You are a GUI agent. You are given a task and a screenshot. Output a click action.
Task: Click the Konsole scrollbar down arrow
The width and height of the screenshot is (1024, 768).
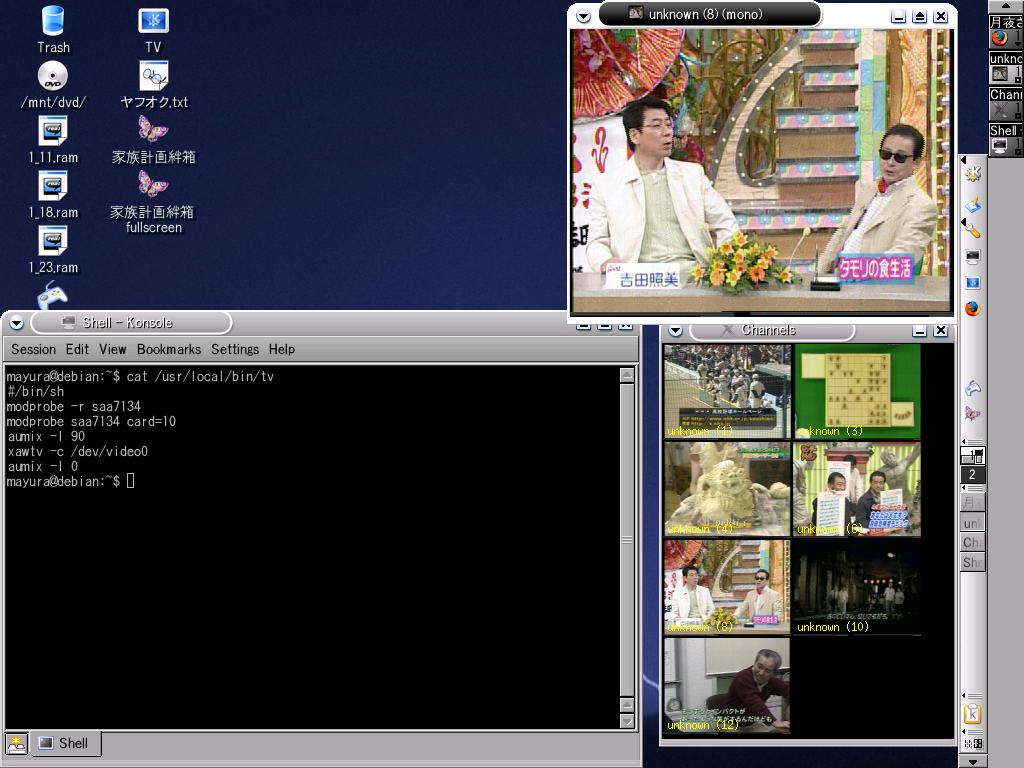pyautogui.click(x=627, y=721)
